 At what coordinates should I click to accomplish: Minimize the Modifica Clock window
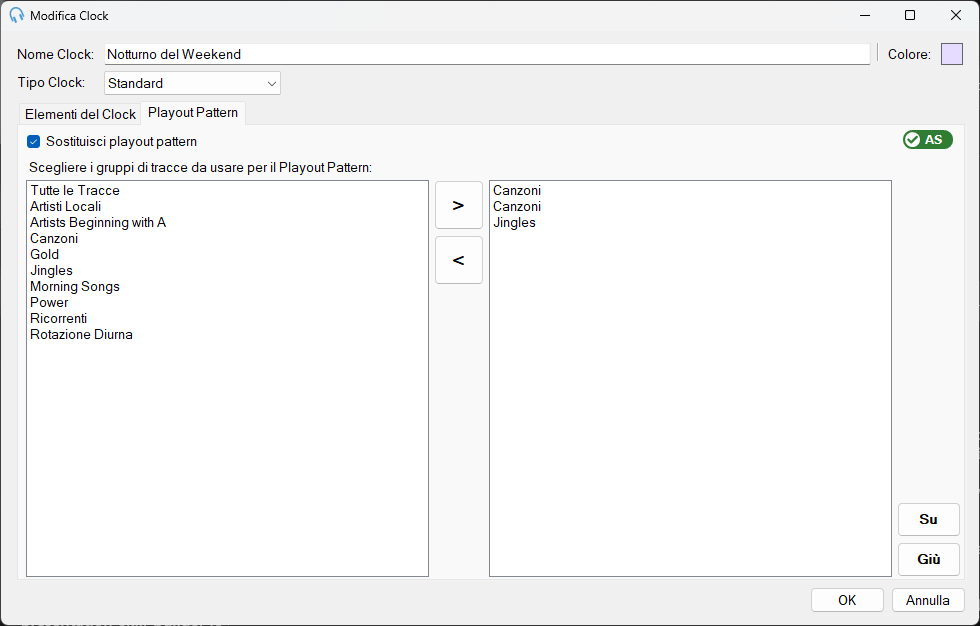click(865, 15)
